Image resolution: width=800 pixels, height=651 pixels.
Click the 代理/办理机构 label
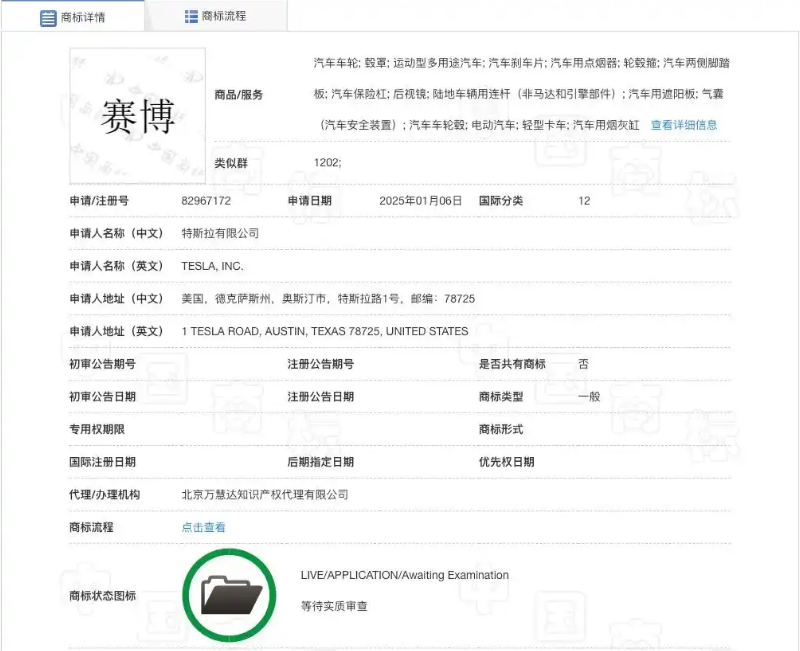click(x=105, y=494)
